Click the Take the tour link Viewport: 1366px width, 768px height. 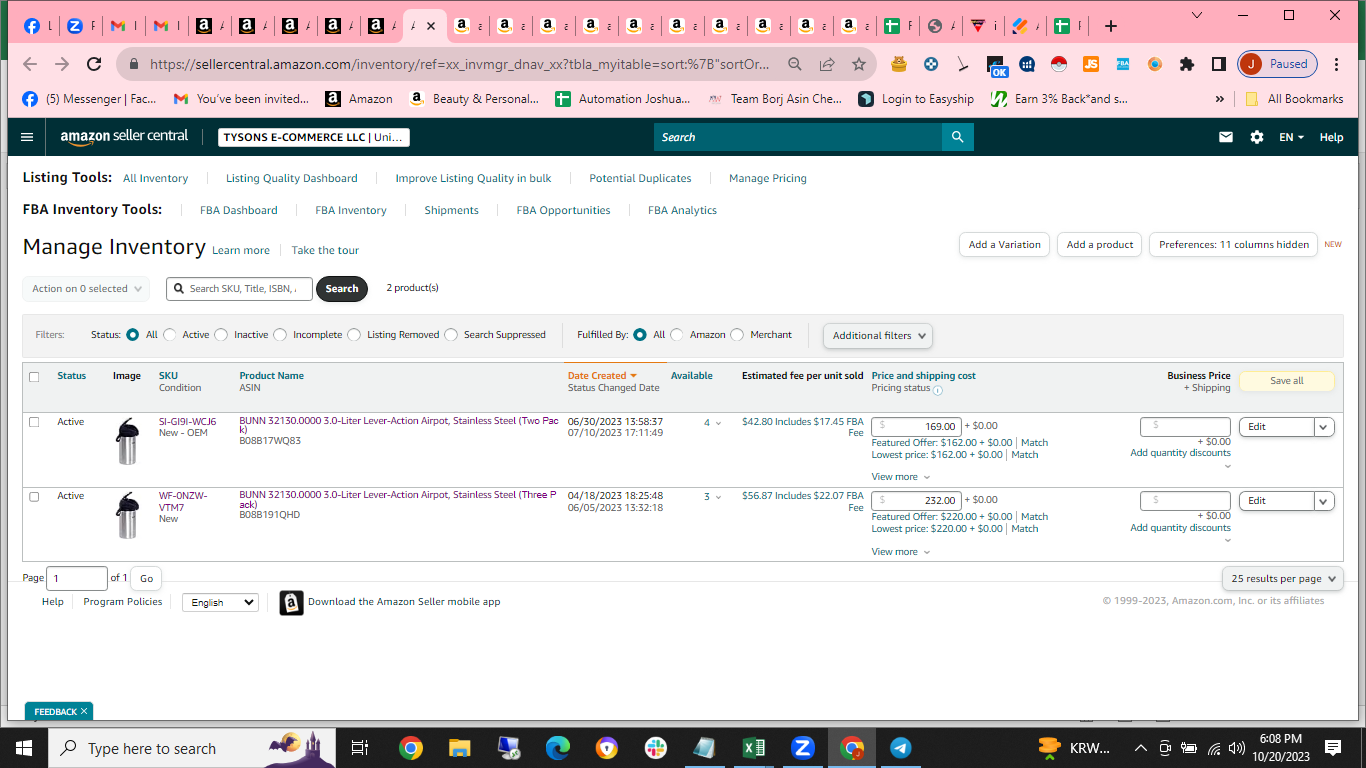point(325,251)
